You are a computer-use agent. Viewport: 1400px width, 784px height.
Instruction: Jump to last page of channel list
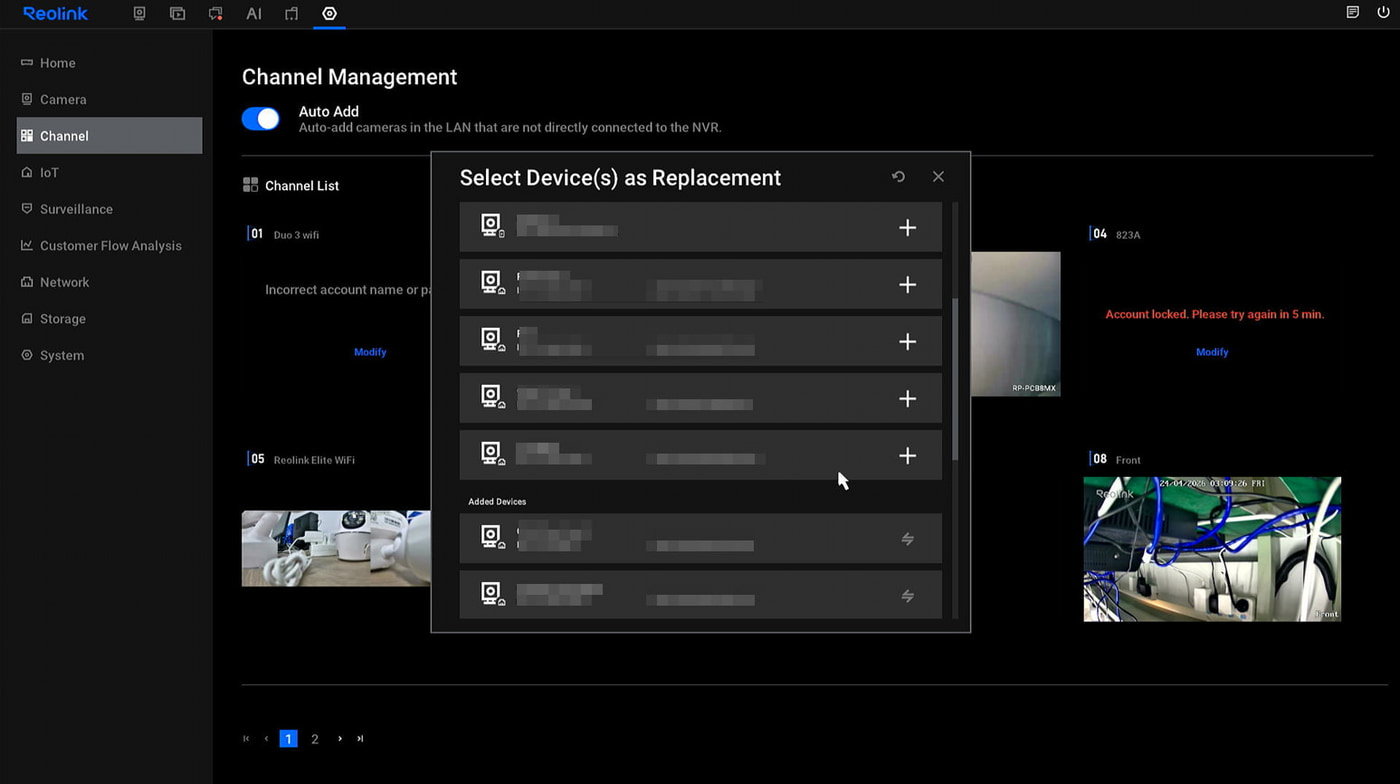(x=360, y=739)
